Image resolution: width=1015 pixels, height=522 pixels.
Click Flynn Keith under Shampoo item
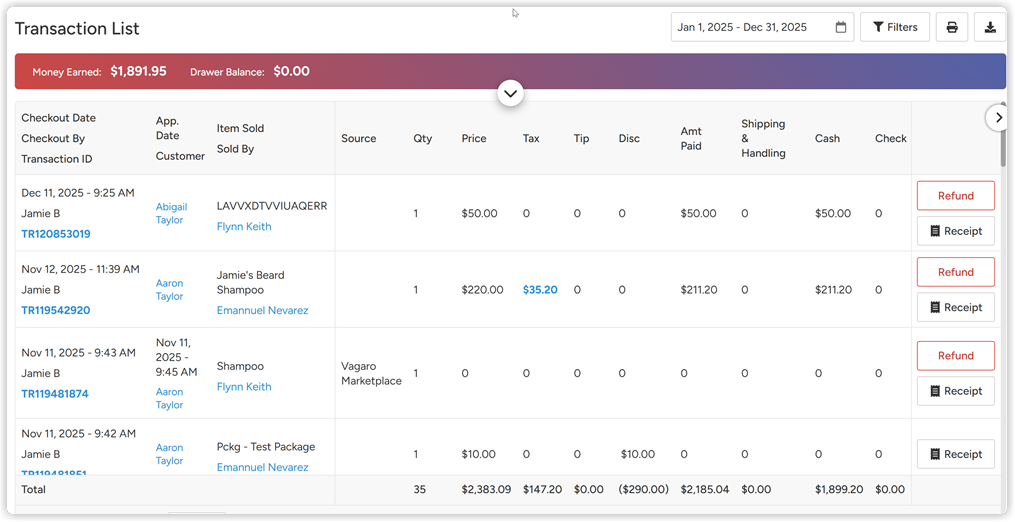pyautogui.click(x=244, y=387)
